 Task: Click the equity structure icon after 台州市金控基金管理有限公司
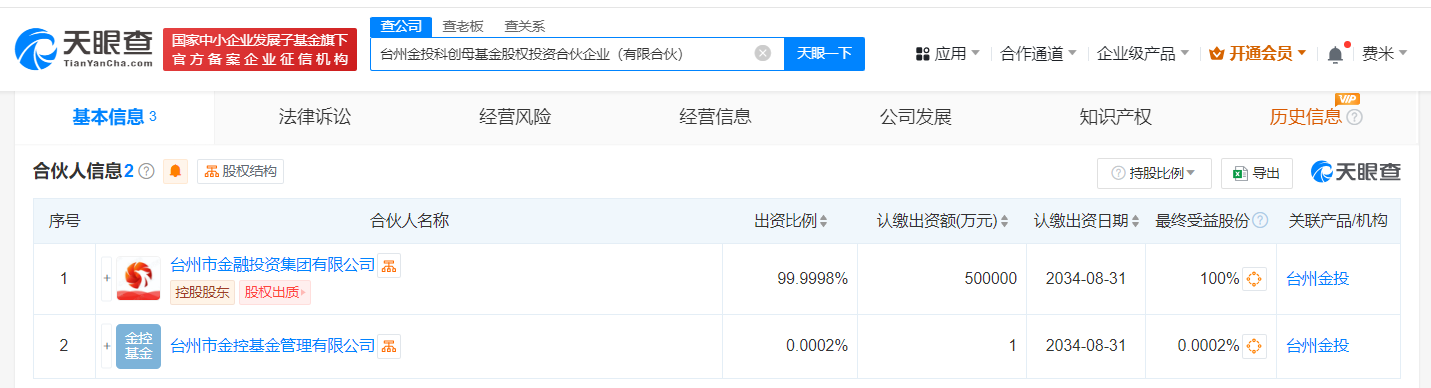(389, 346)
